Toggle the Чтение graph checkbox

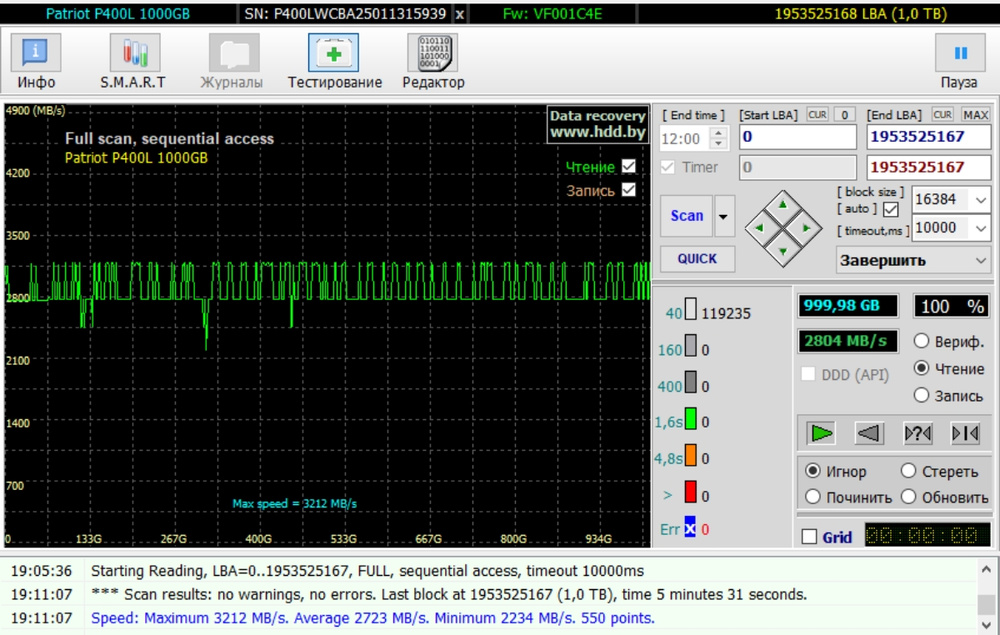click(x=629, y=166)
